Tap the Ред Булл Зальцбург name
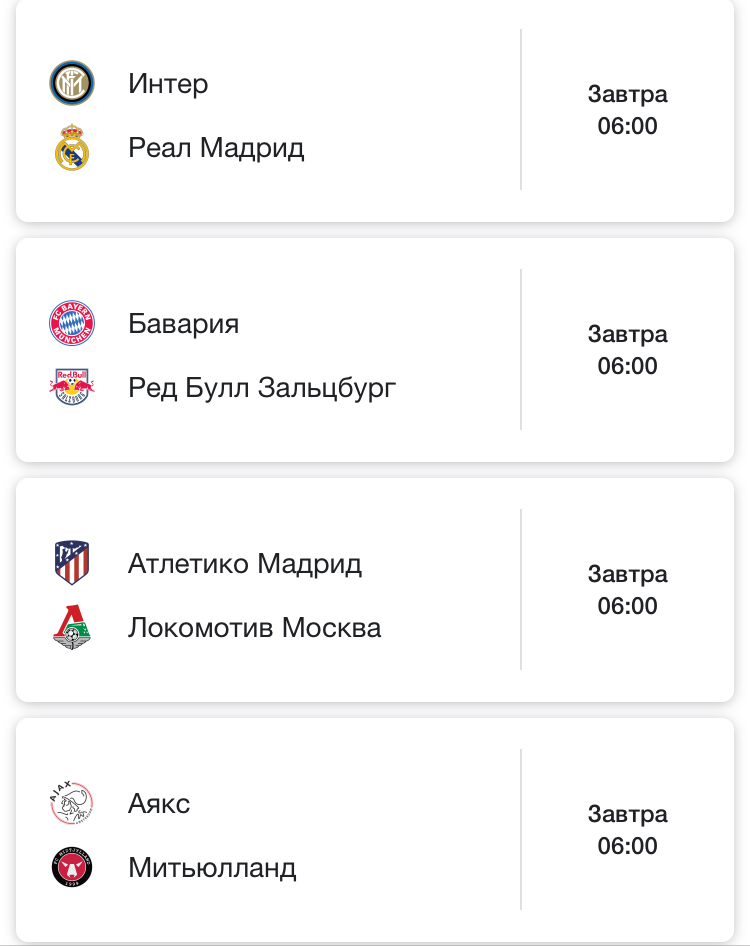Viewport: 750px width, 946px height. 262,387
